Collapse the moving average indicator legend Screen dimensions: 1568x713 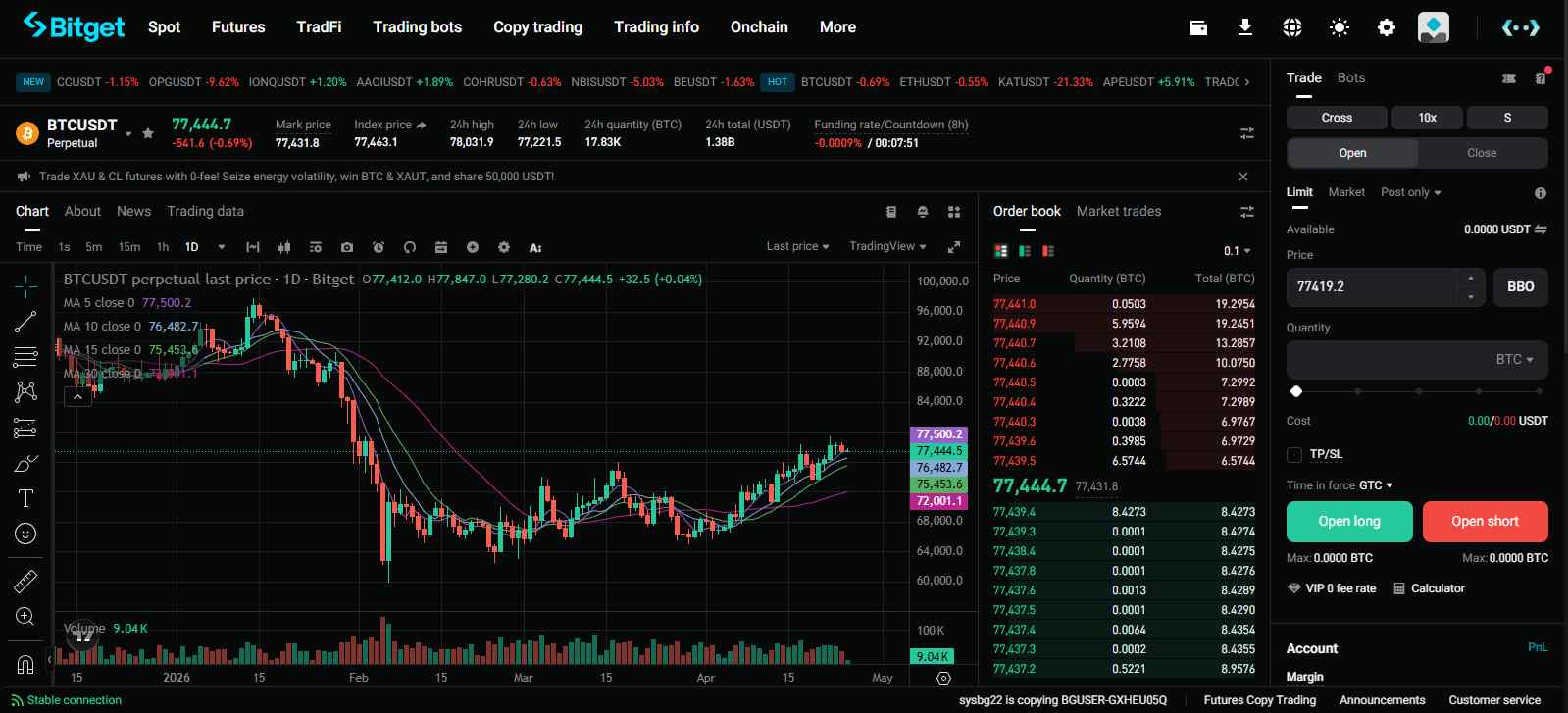(77, 397)
